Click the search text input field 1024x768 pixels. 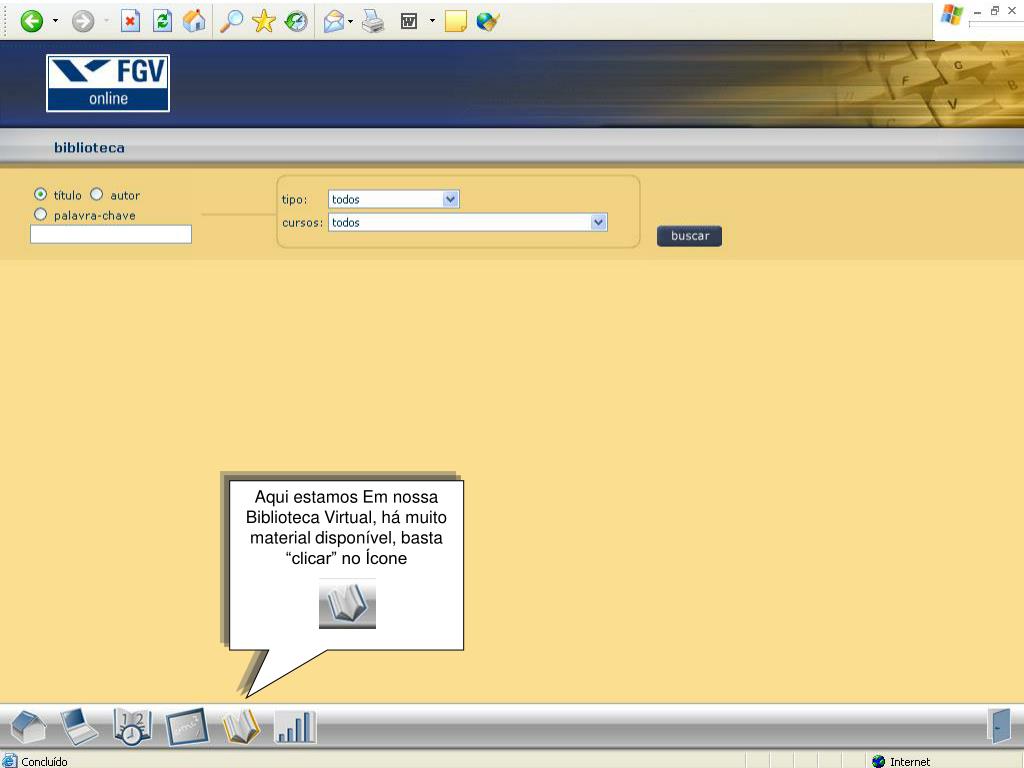111,234
